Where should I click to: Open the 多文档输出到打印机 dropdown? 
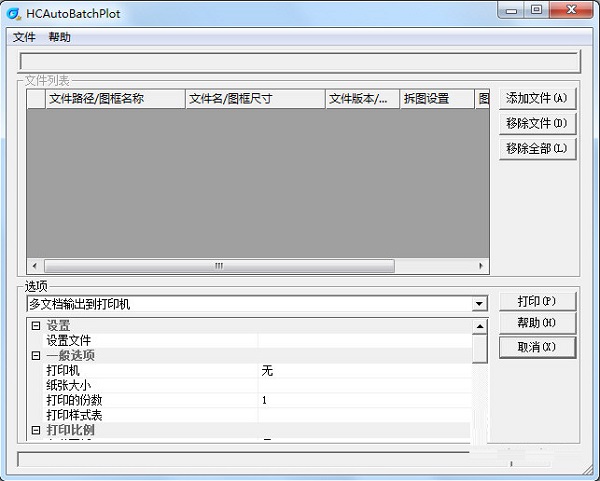tap(479, 304)
